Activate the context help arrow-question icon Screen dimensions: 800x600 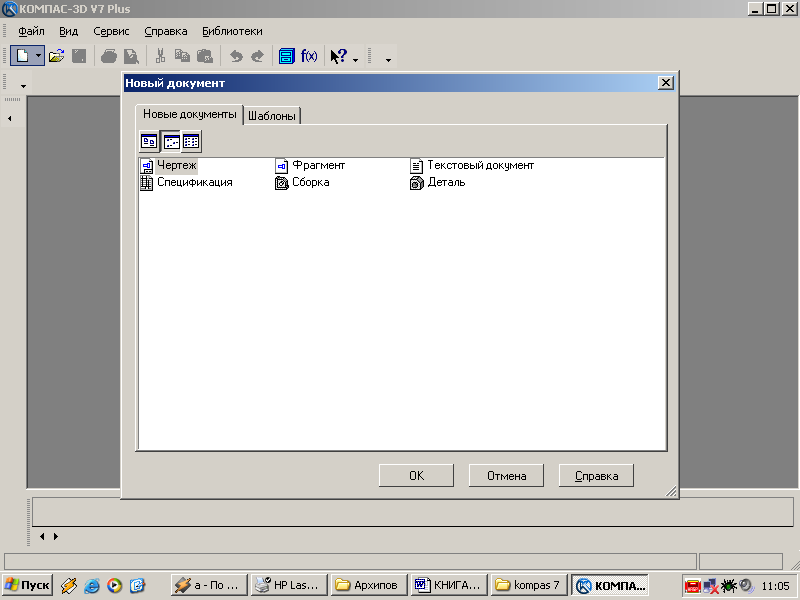tap(338, 56)
